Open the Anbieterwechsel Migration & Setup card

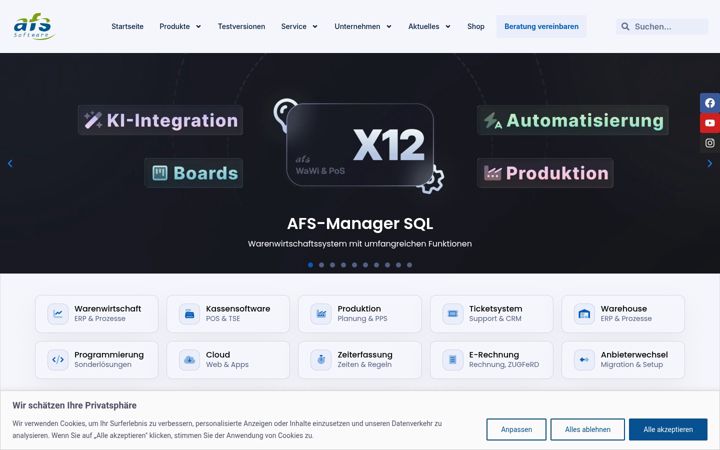pos(623,360)
